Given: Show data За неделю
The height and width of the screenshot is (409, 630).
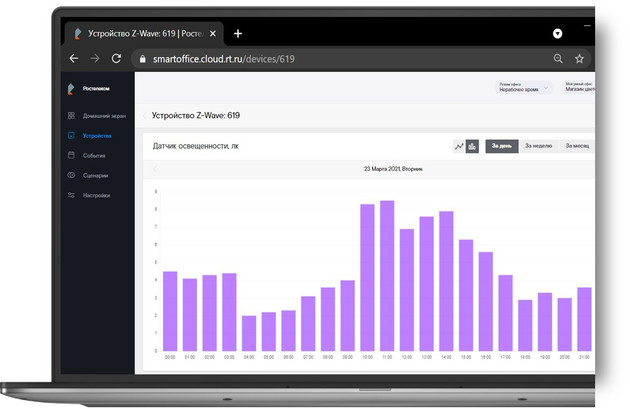Looking at the screenshot, I should point(539,146).
